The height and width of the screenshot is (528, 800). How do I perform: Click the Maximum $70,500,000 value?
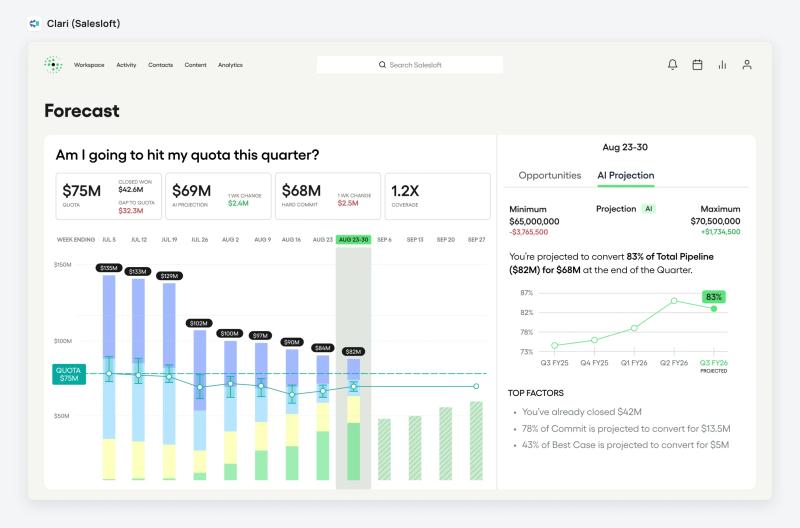click(x=715, y=221)
